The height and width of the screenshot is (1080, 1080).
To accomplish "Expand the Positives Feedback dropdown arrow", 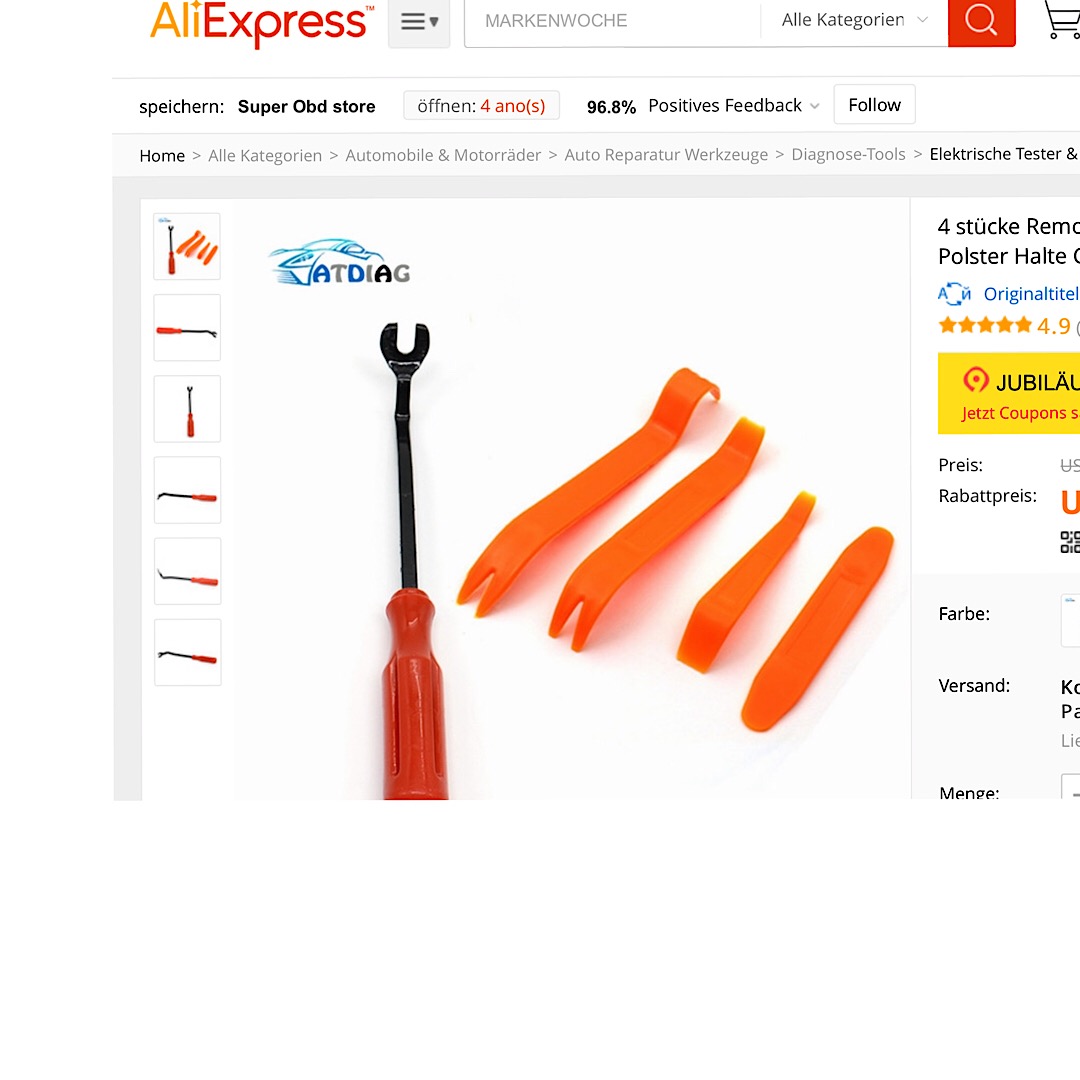I will [815, 106].
